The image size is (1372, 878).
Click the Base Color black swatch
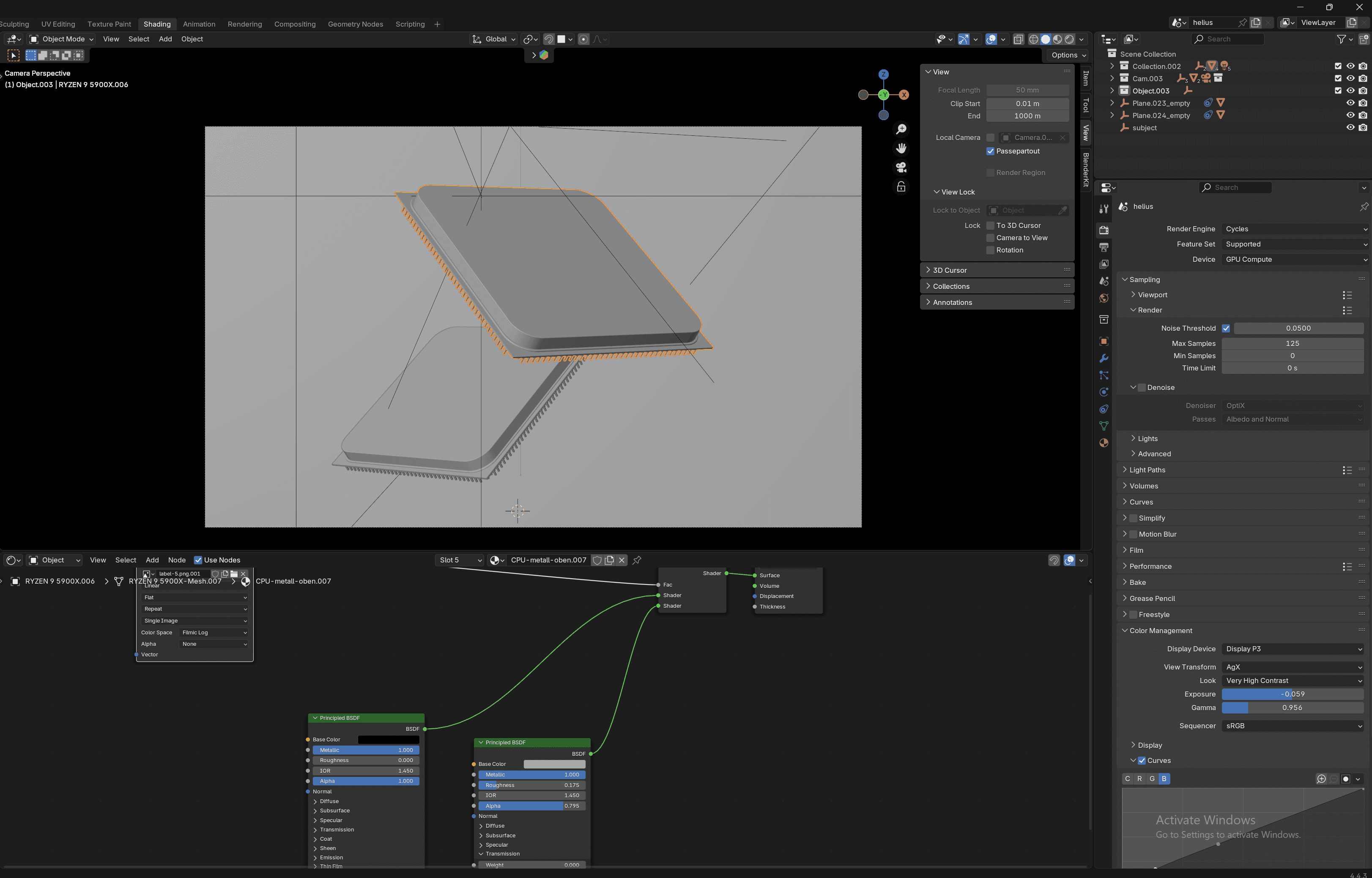(x=388, y=739)
